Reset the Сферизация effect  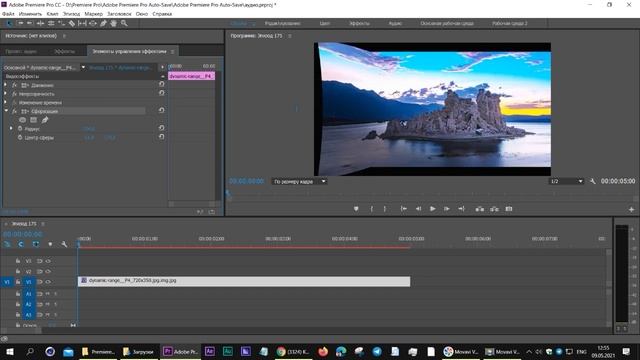pos(162,110)
